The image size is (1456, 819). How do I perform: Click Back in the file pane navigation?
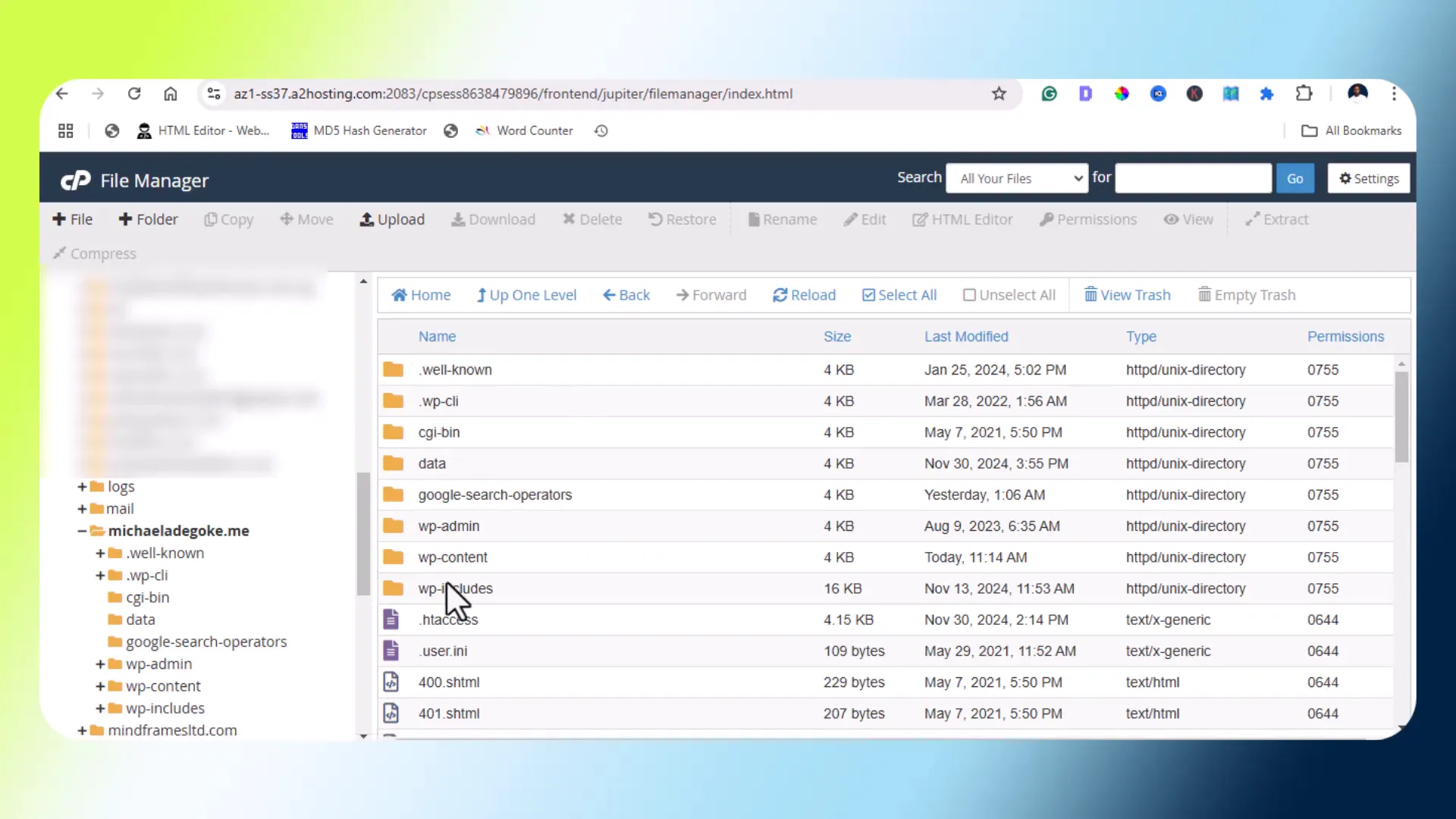click(626, 295)
